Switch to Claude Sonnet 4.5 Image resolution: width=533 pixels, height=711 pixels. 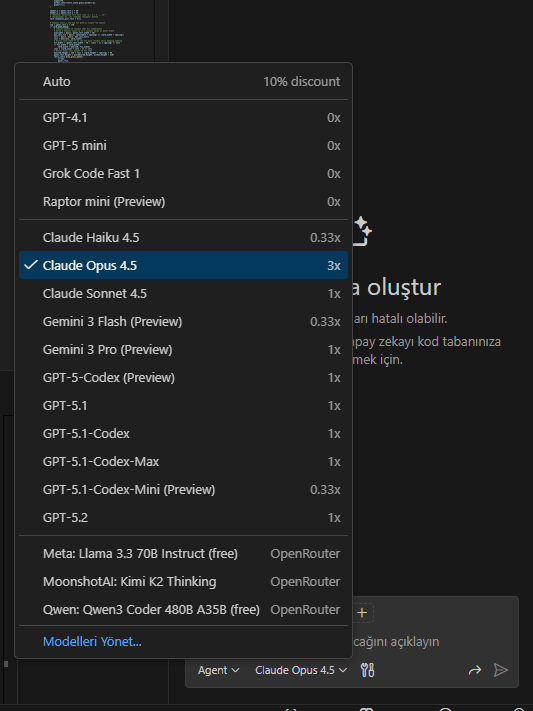coord(183,293)
